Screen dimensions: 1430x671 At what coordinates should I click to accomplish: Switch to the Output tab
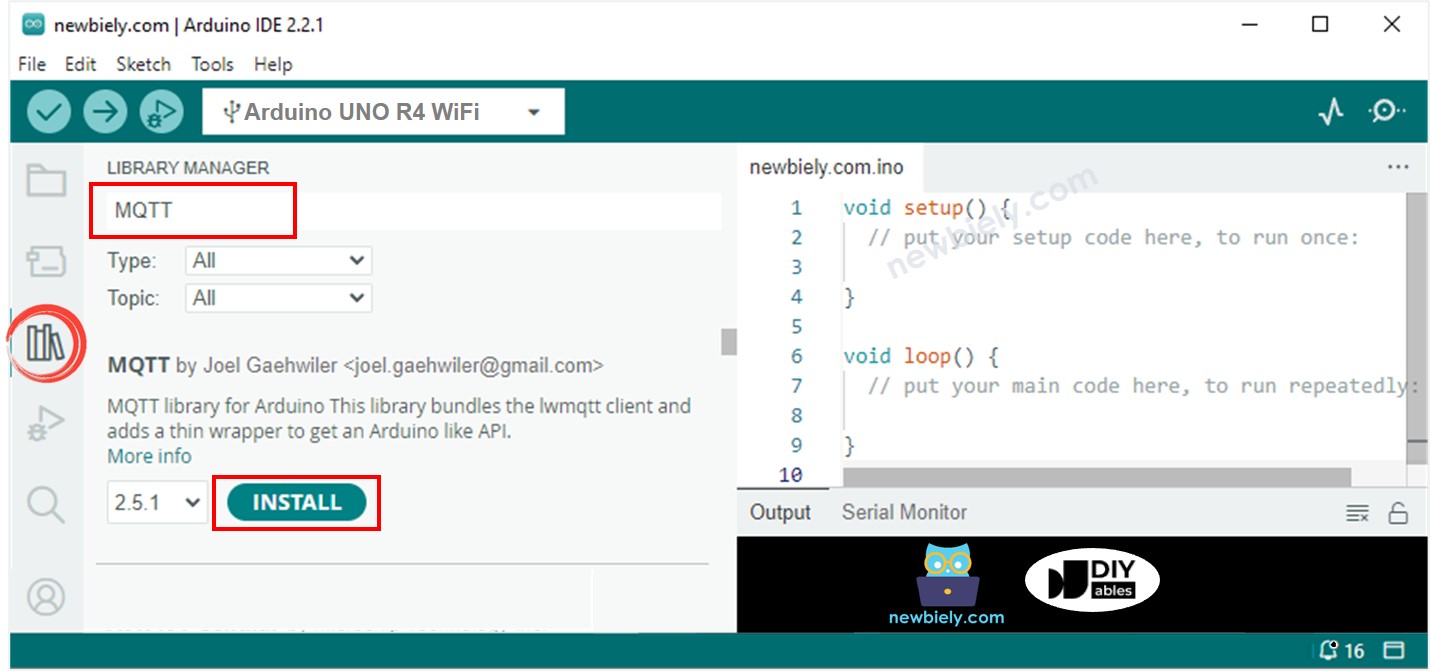point(781,512)
